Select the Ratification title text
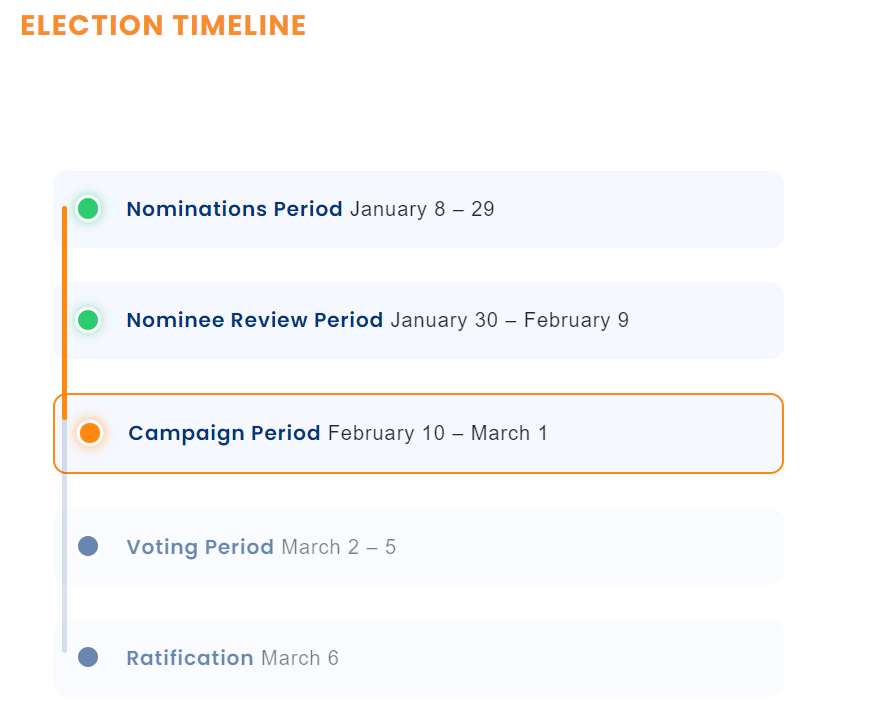This screenshot has width=871, height=718. pos(190,658)
